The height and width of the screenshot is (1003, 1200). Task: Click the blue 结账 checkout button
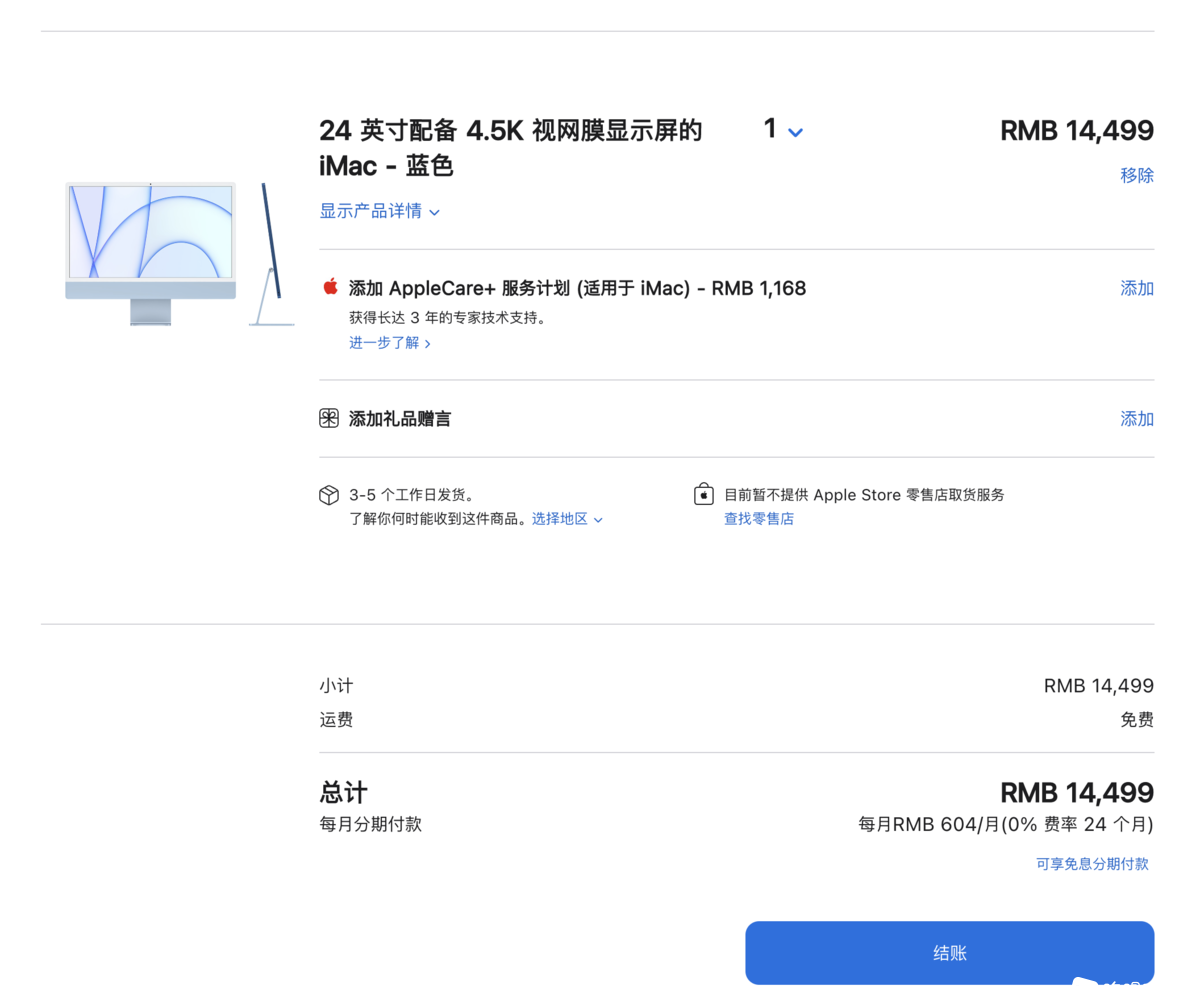coord(950,953)
